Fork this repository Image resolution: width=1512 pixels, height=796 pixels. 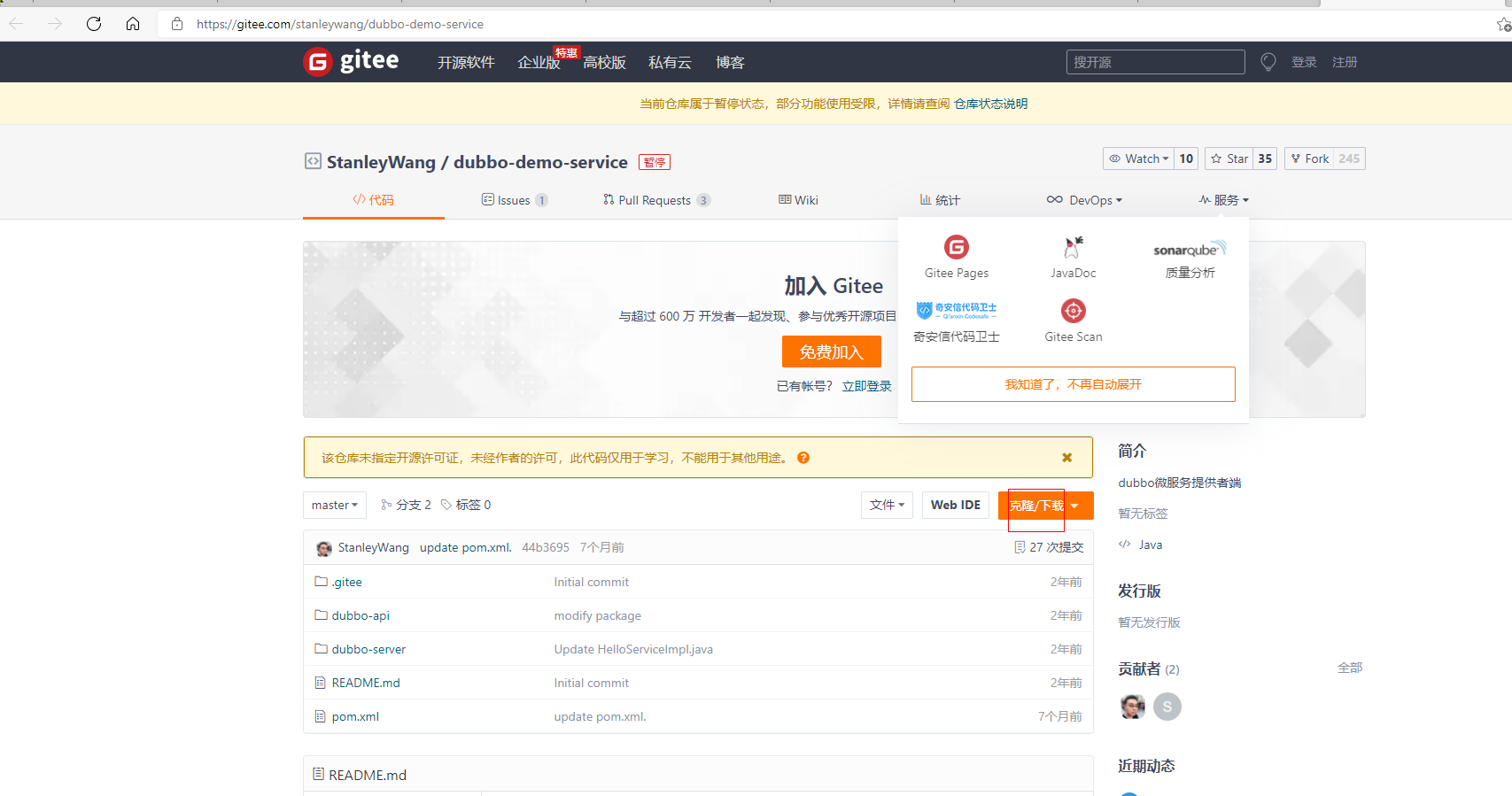(x=1309, y=158)
